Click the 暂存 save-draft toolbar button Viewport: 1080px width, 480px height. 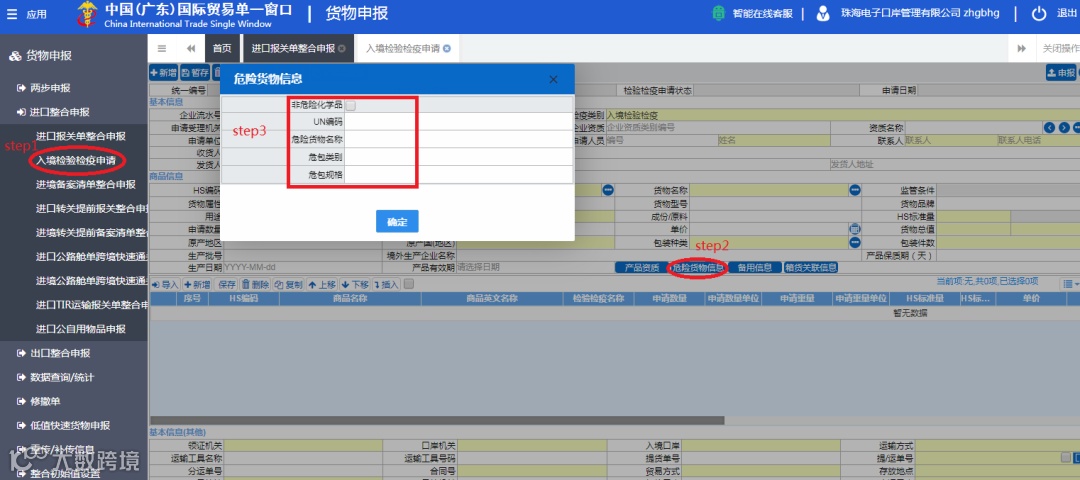[195, 72]
